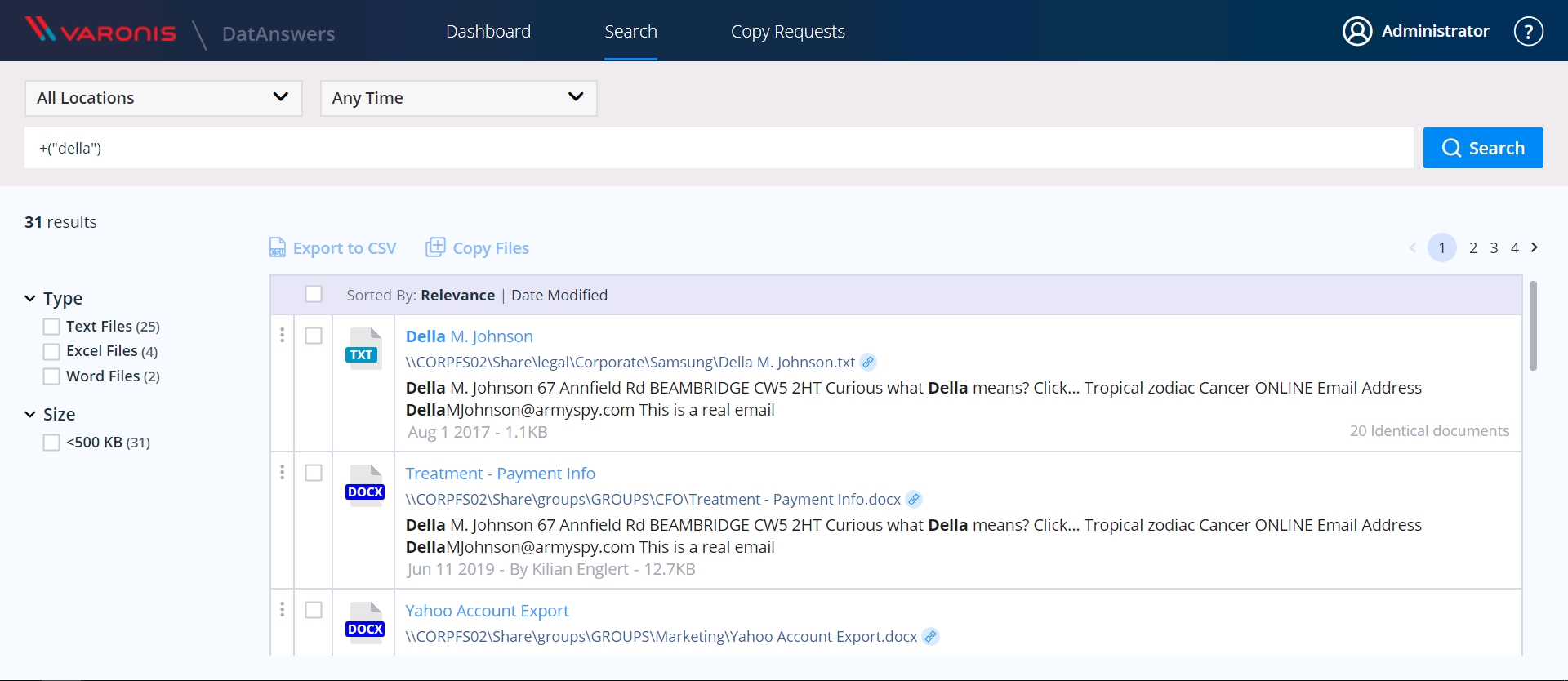Go to the next results page arrow
Screen dimensions: 1568x681
1535,247
